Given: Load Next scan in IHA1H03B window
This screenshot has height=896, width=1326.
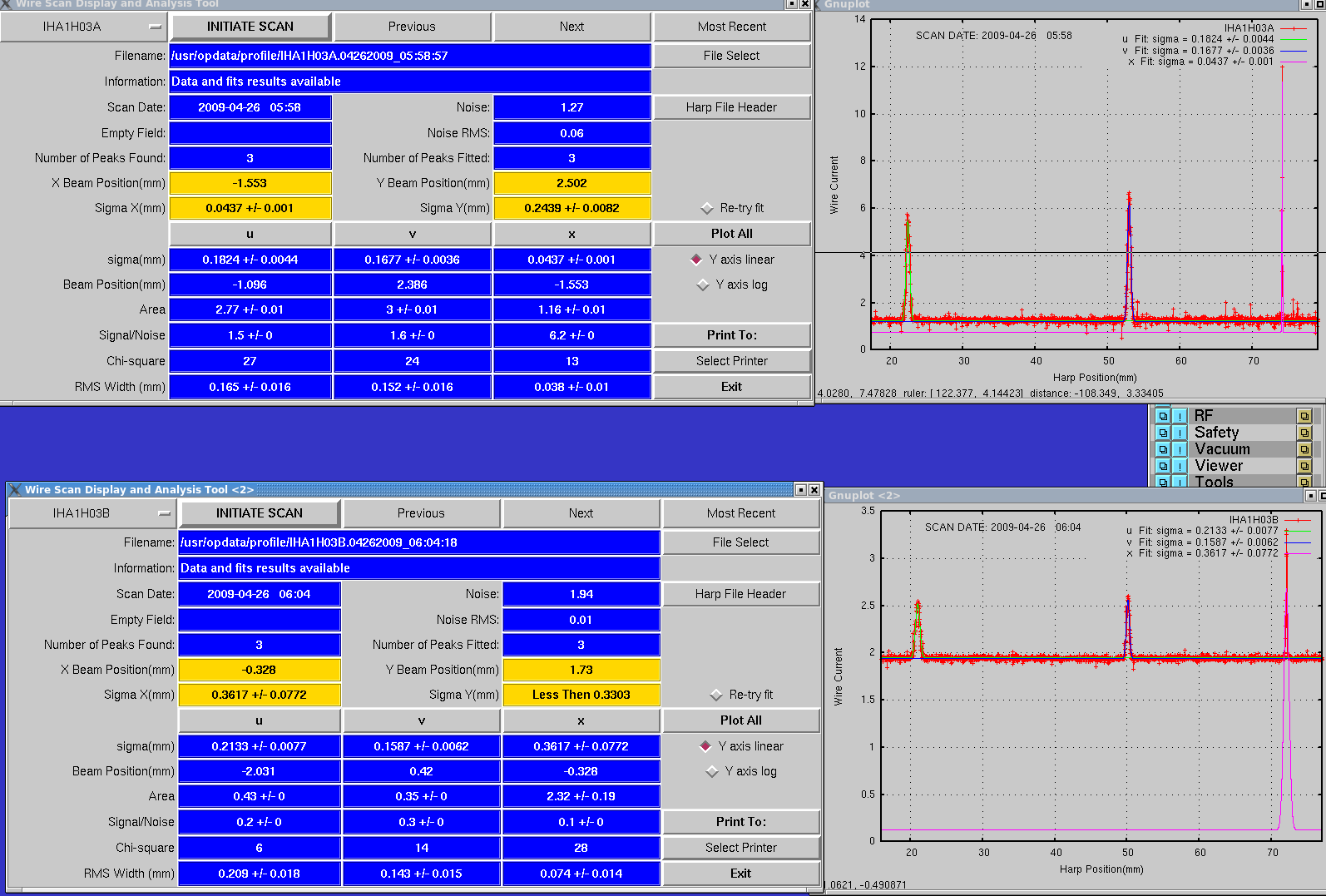Looking at the screenshot, I should coord(581,513).
